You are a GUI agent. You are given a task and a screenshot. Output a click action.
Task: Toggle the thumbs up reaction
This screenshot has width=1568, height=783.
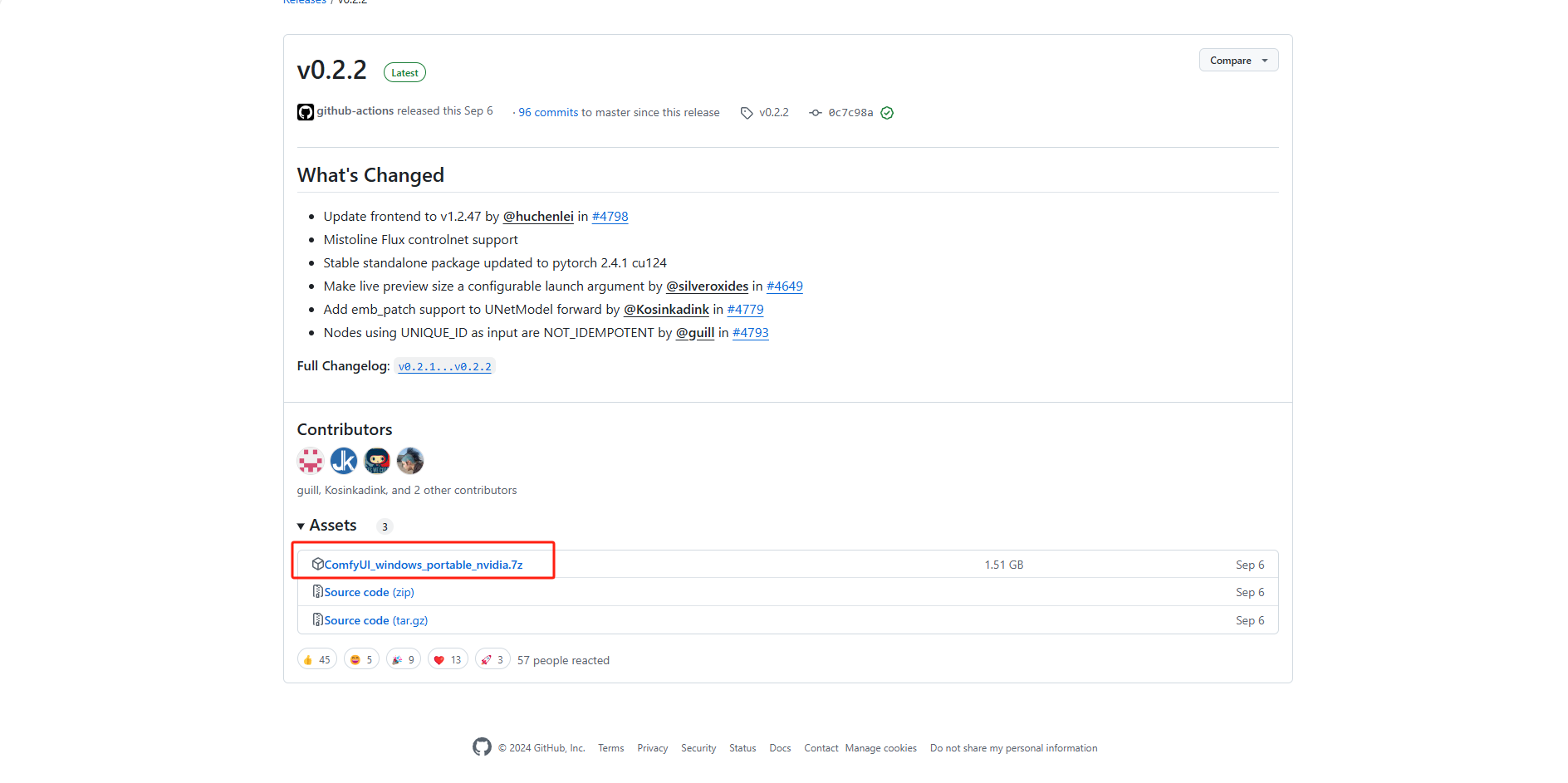pyautogui.click(x=316, y=660)
